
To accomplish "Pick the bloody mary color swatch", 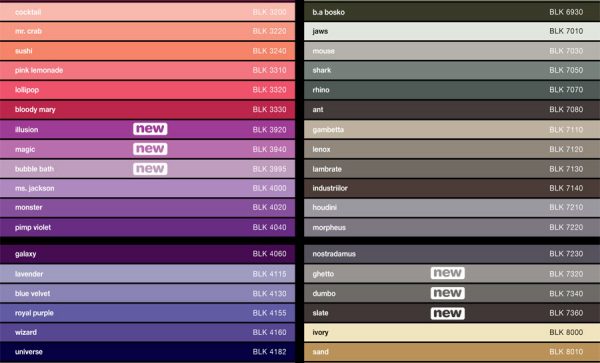I will click(147, 110).
